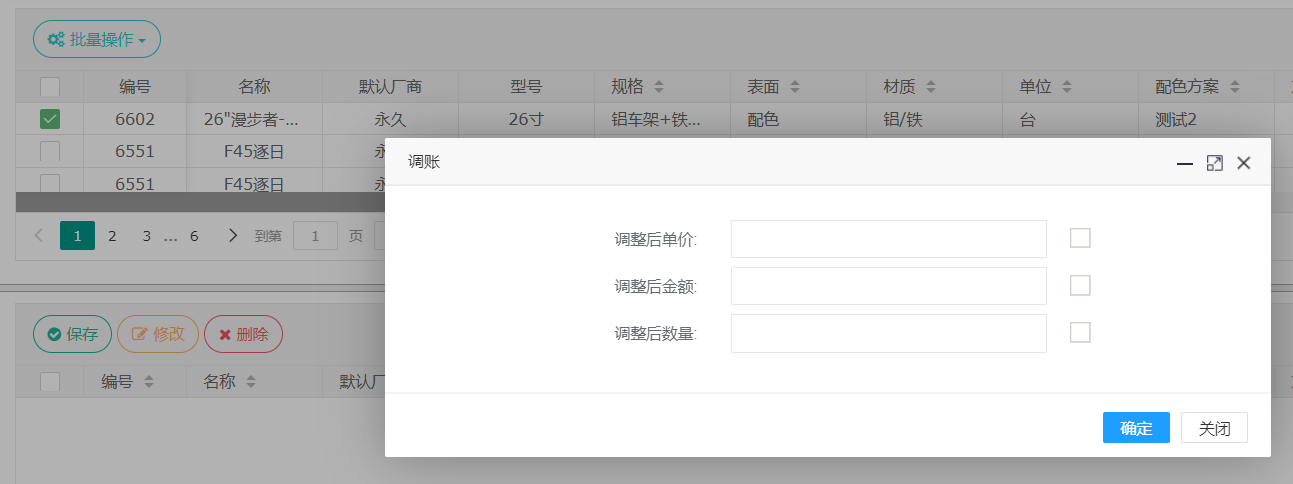Click into the 调整后金额 text field

tap(888, 286)
